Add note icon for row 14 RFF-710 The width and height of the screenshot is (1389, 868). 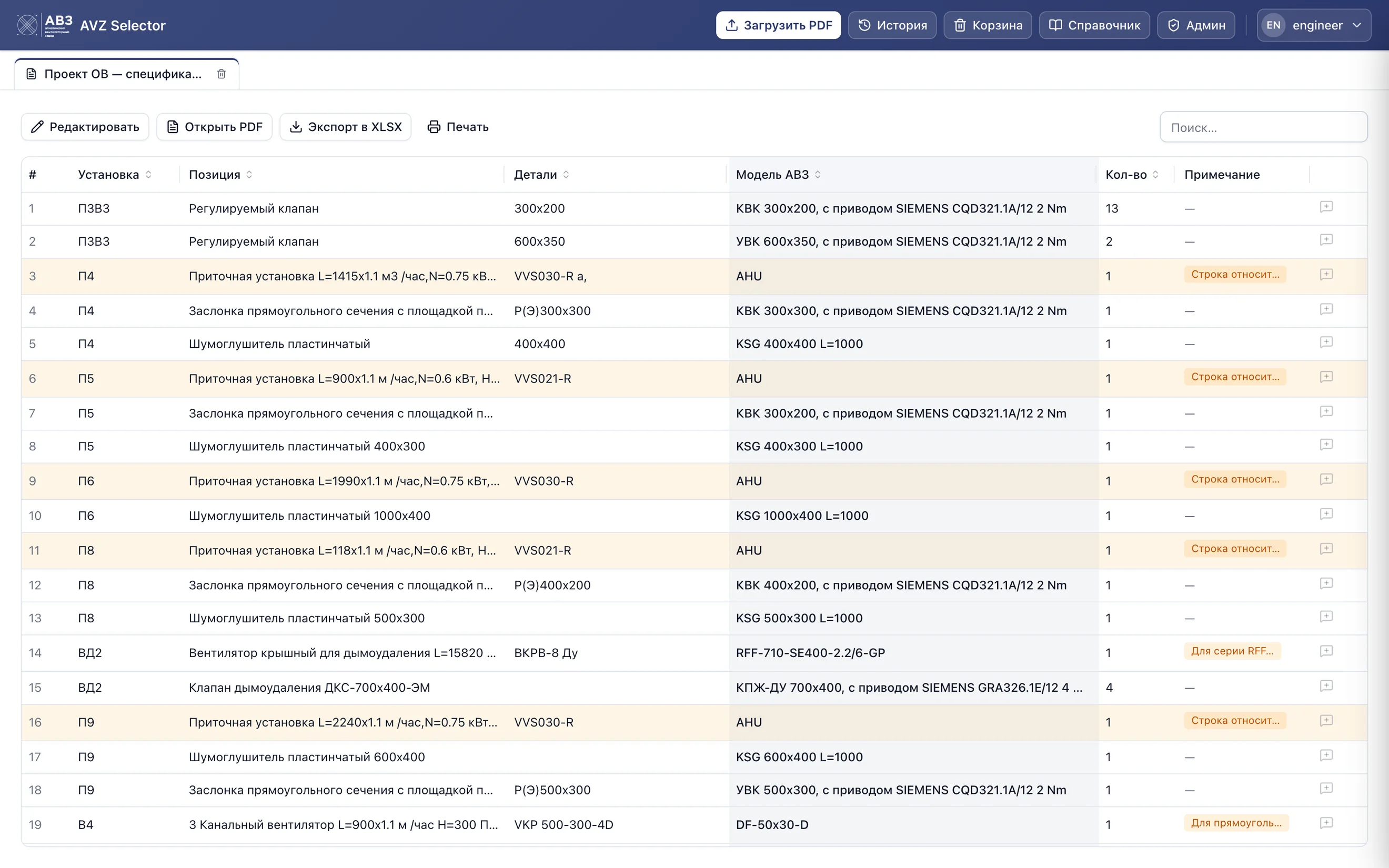[x=1326, y=651]
